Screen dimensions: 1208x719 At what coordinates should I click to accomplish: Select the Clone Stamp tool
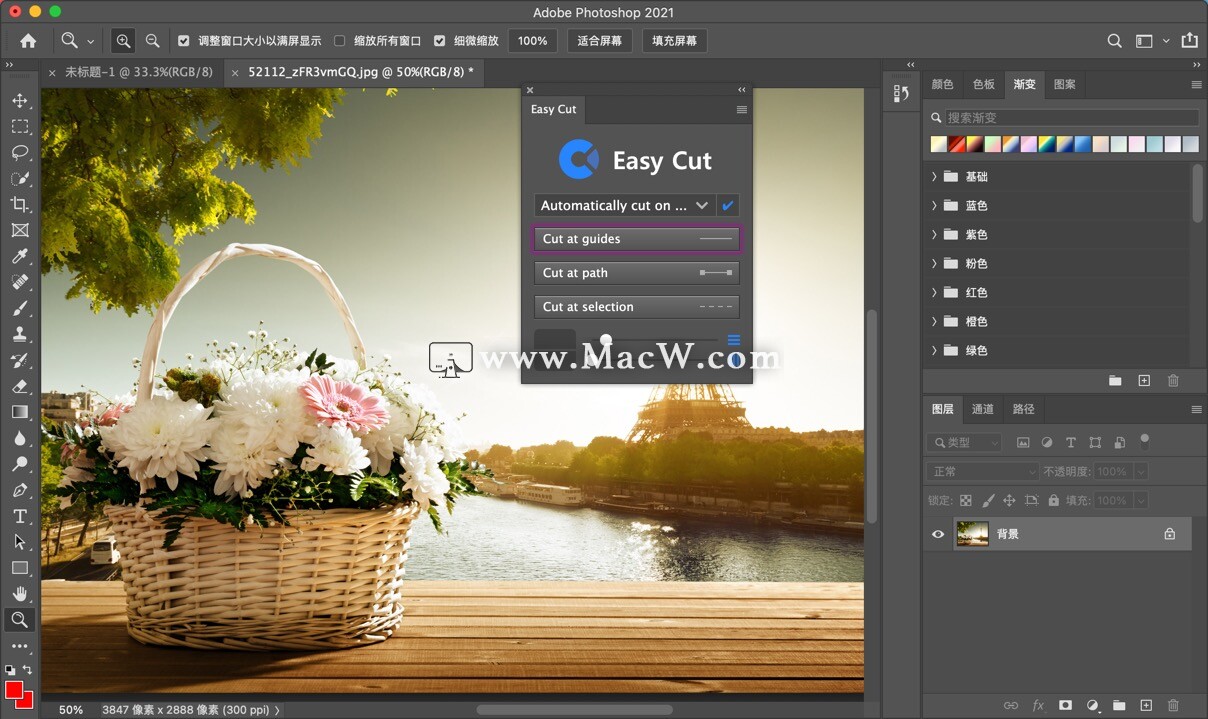(20, 335)
